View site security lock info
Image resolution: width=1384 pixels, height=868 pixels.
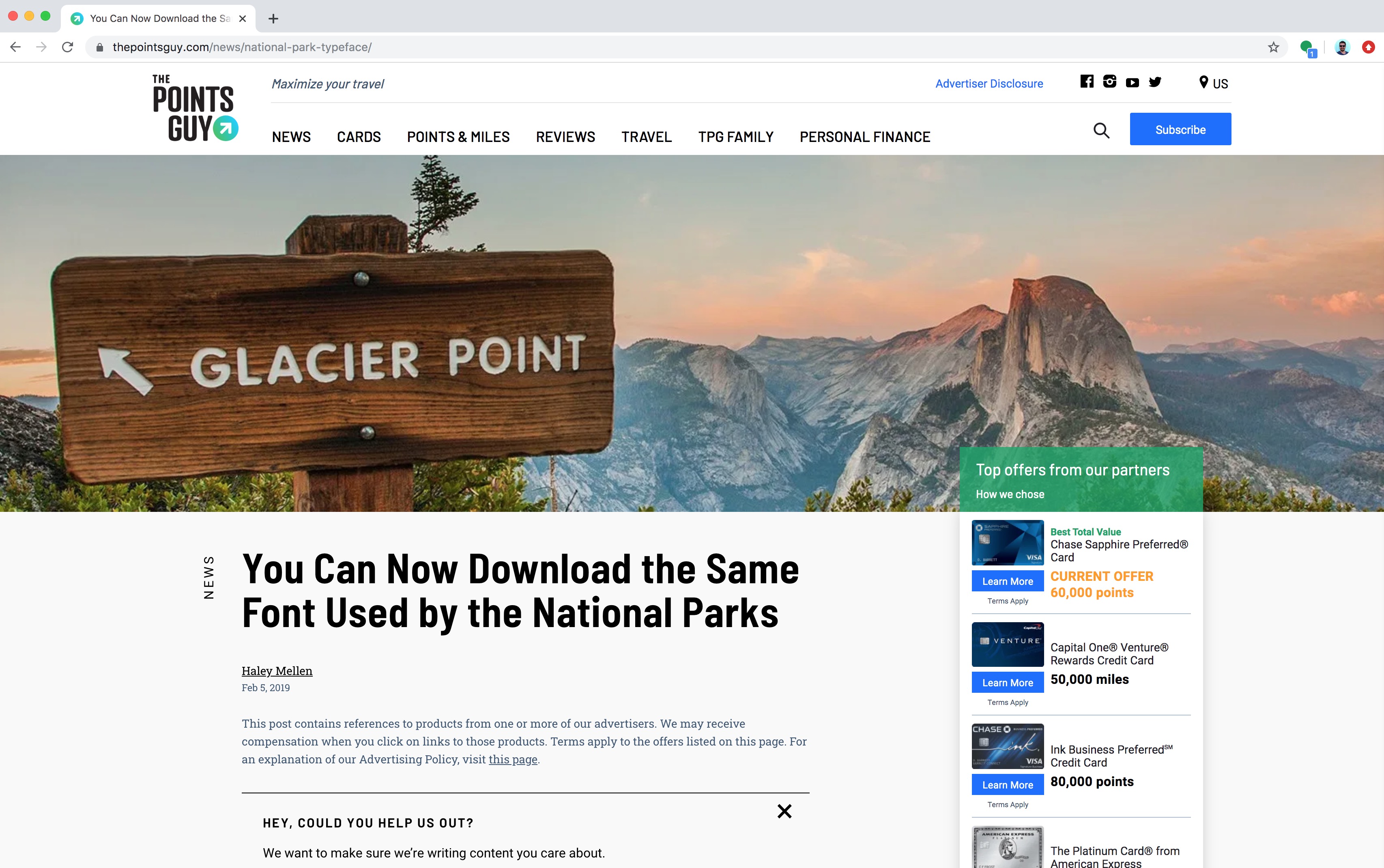tap(99, 47)
